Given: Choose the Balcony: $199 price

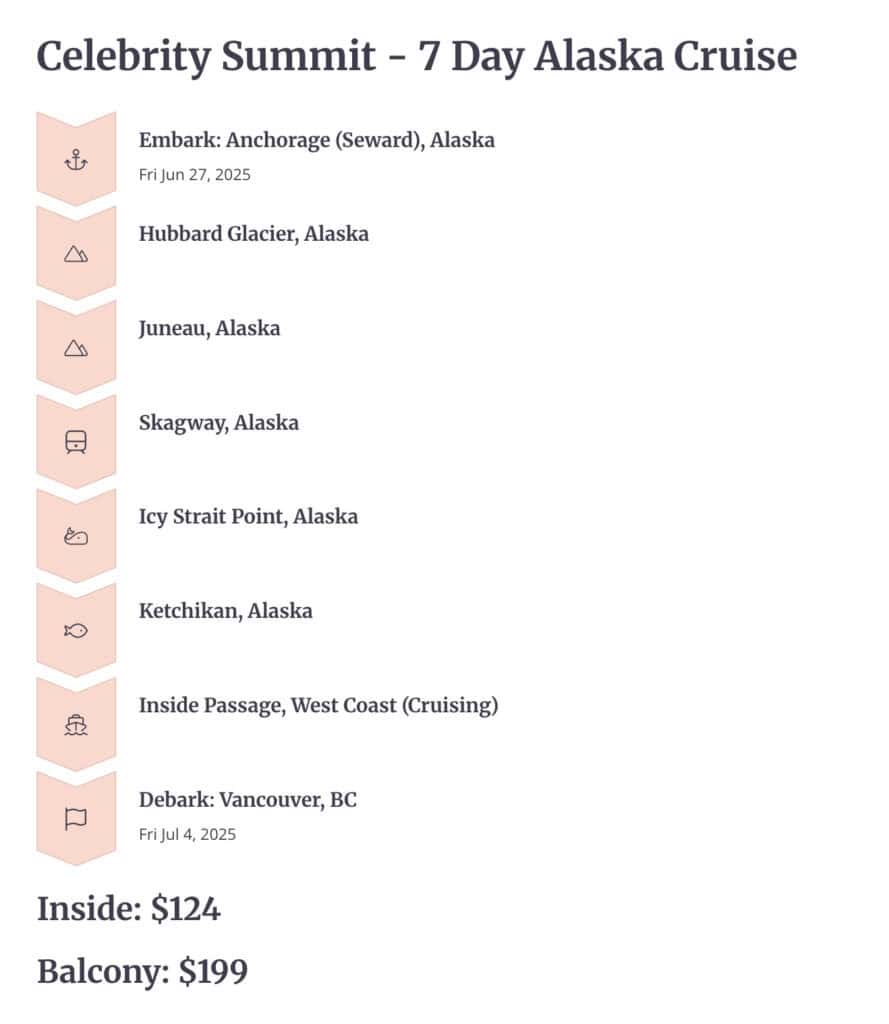Looking at the screenshot, I should [142, 971].
